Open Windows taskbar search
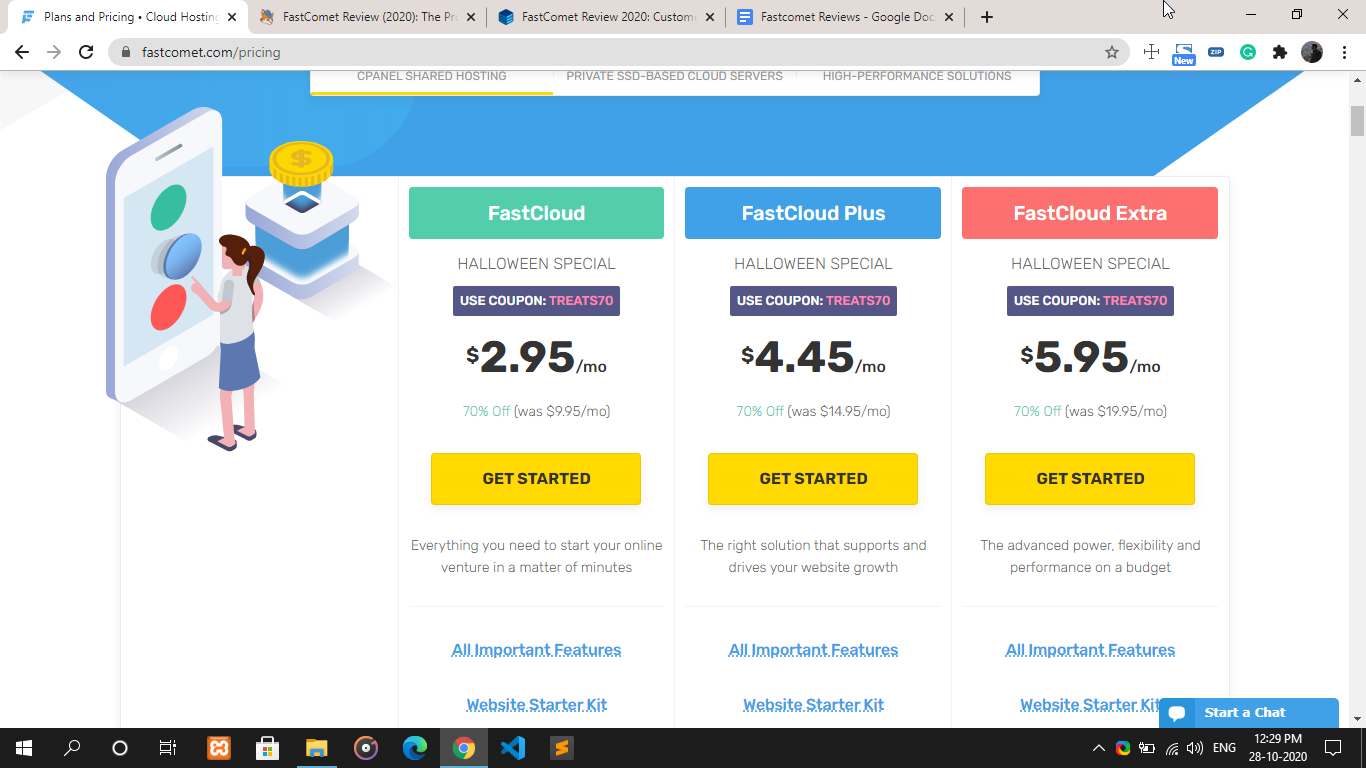The height and width of the screenshot is (768, 1366). [x=72, y=747]
